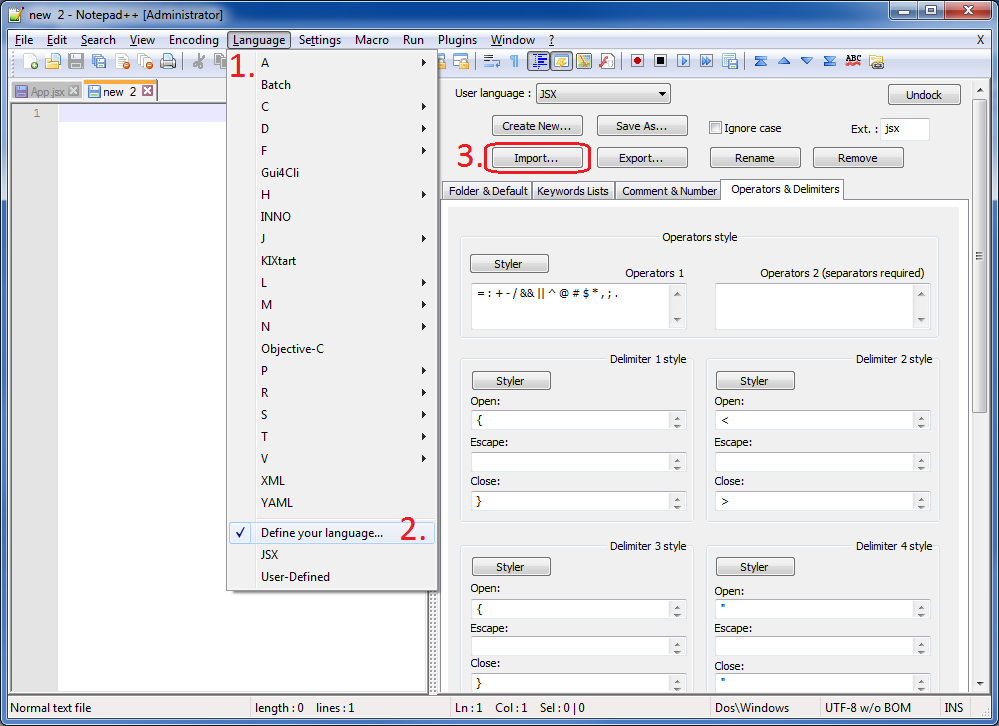Expand the C languages submenu
The image size is (999, 726).
coord(332,106)
